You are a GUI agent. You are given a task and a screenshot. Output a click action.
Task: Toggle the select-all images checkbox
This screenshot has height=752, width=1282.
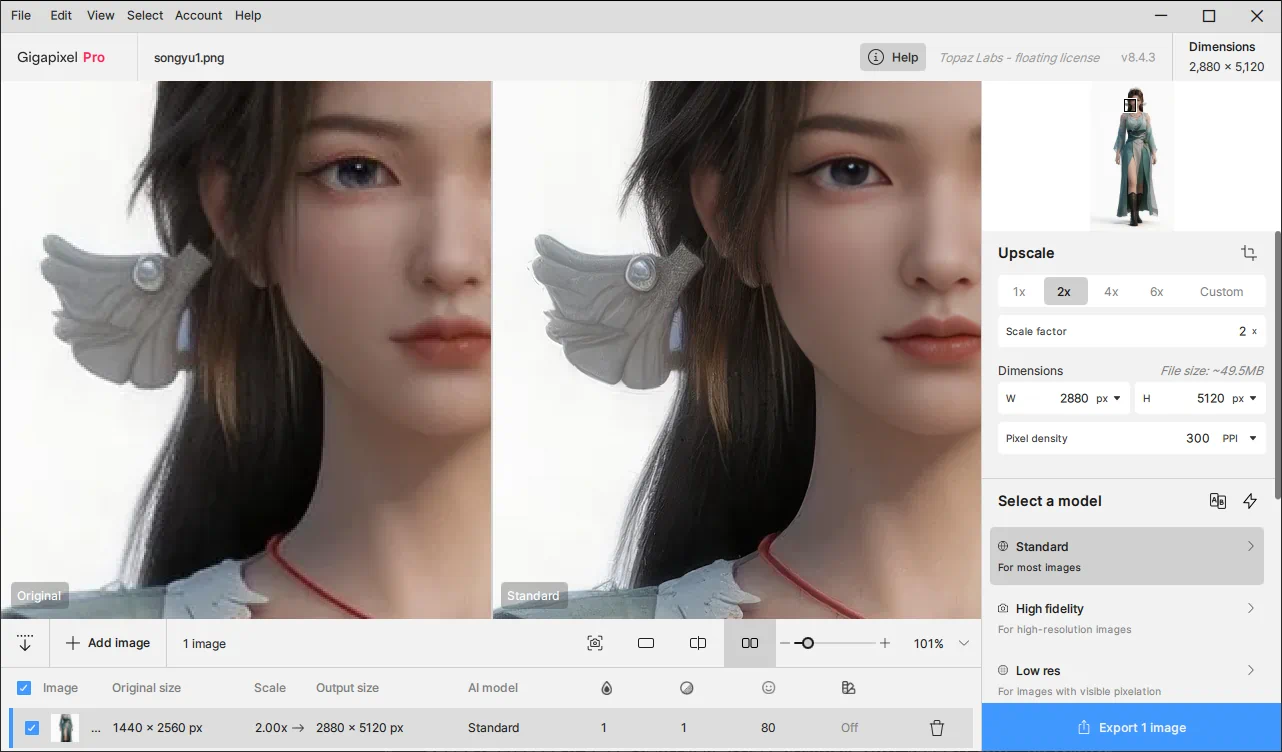[24, 688]
